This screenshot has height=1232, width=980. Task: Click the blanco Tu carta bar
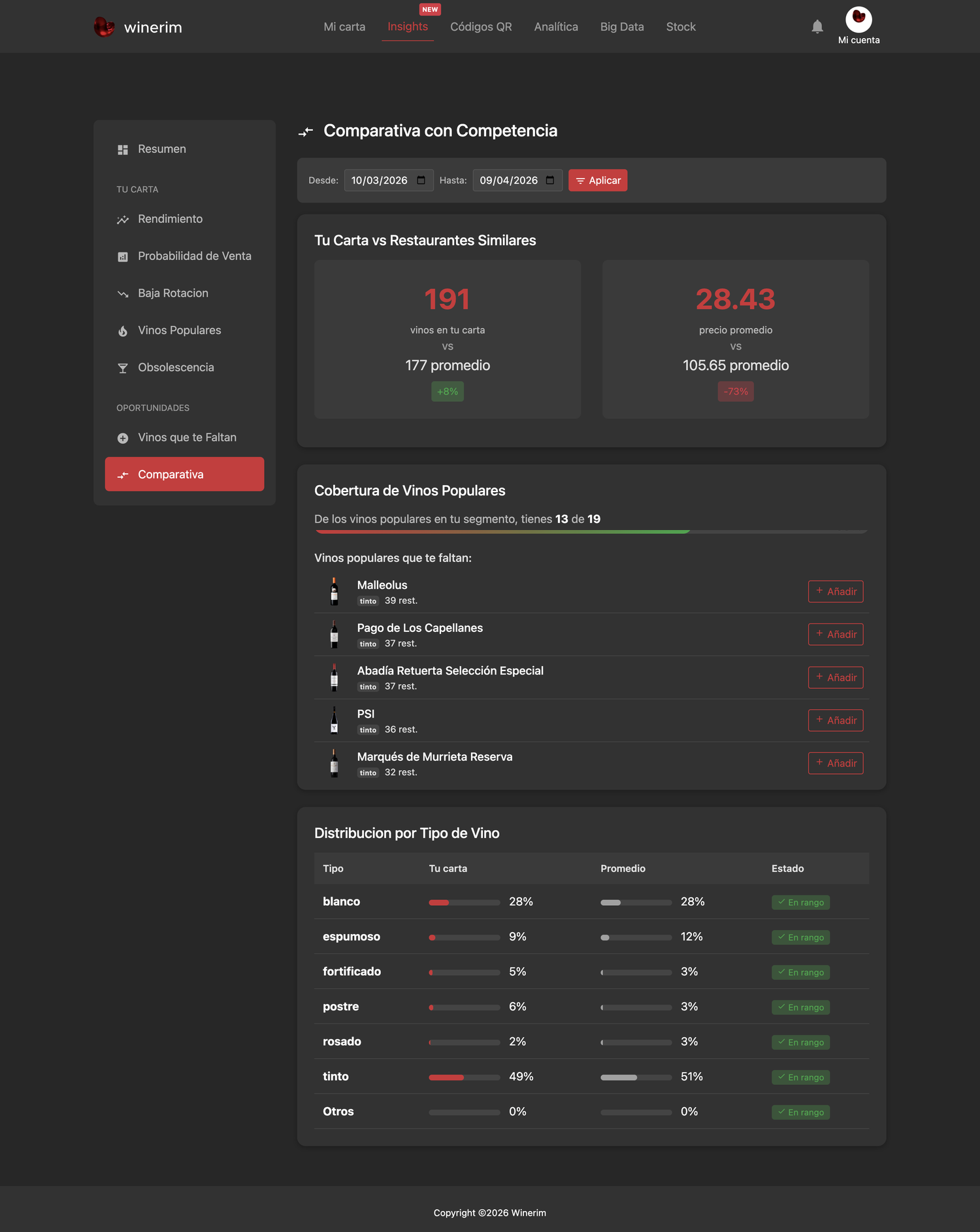pos(464,902)
